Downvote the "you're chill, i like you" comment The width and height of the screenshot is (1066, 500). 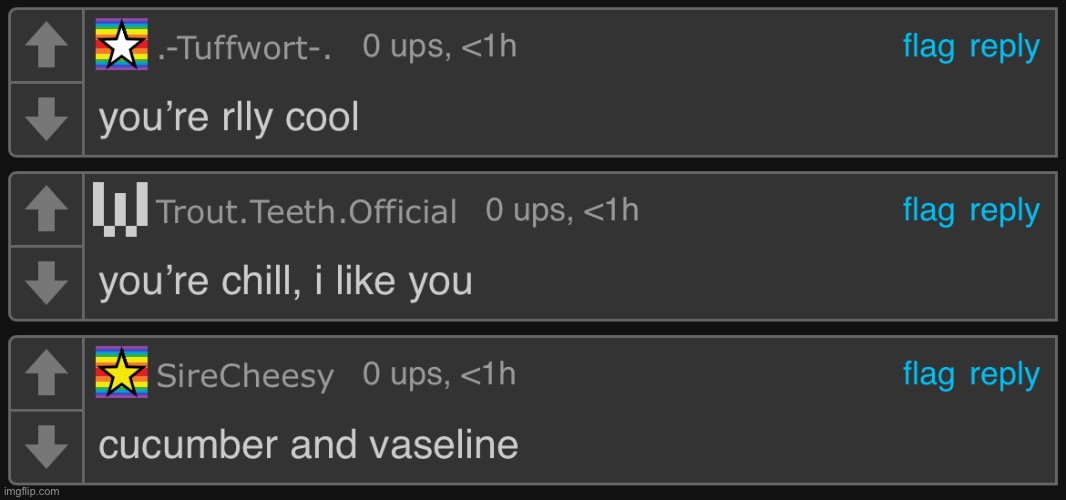point(46,284)
